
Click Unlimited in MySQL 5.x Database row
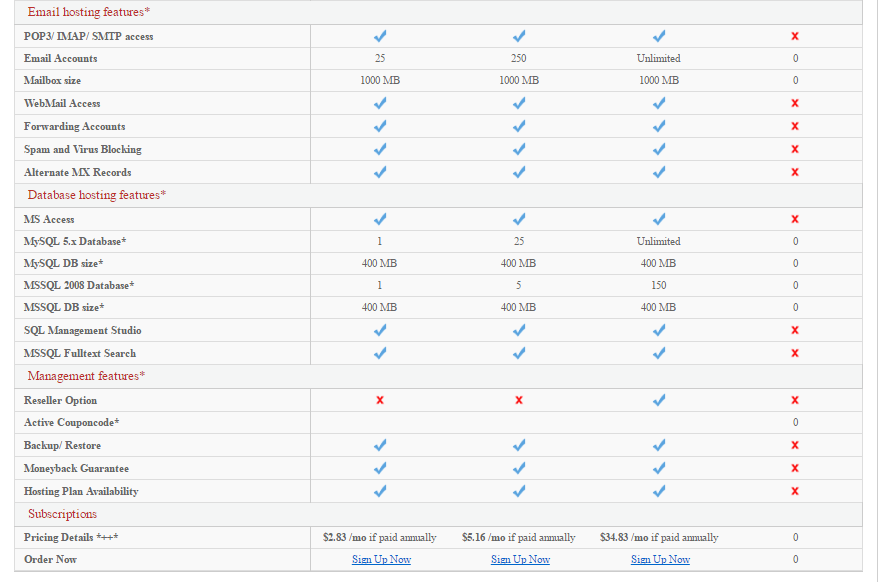pyautogui.click(x=658, y=241)
